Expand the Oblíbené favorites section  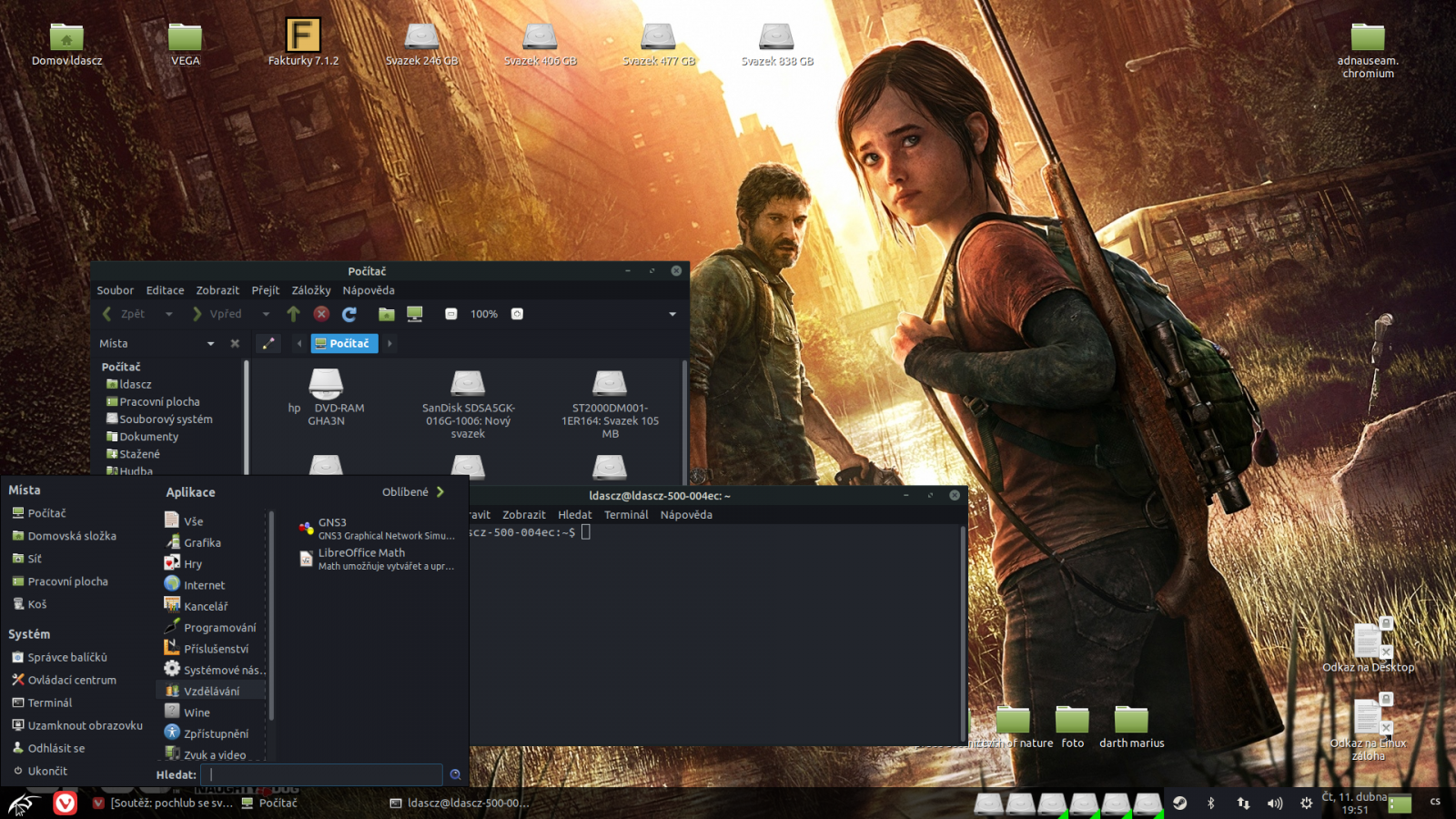[411, 491]
